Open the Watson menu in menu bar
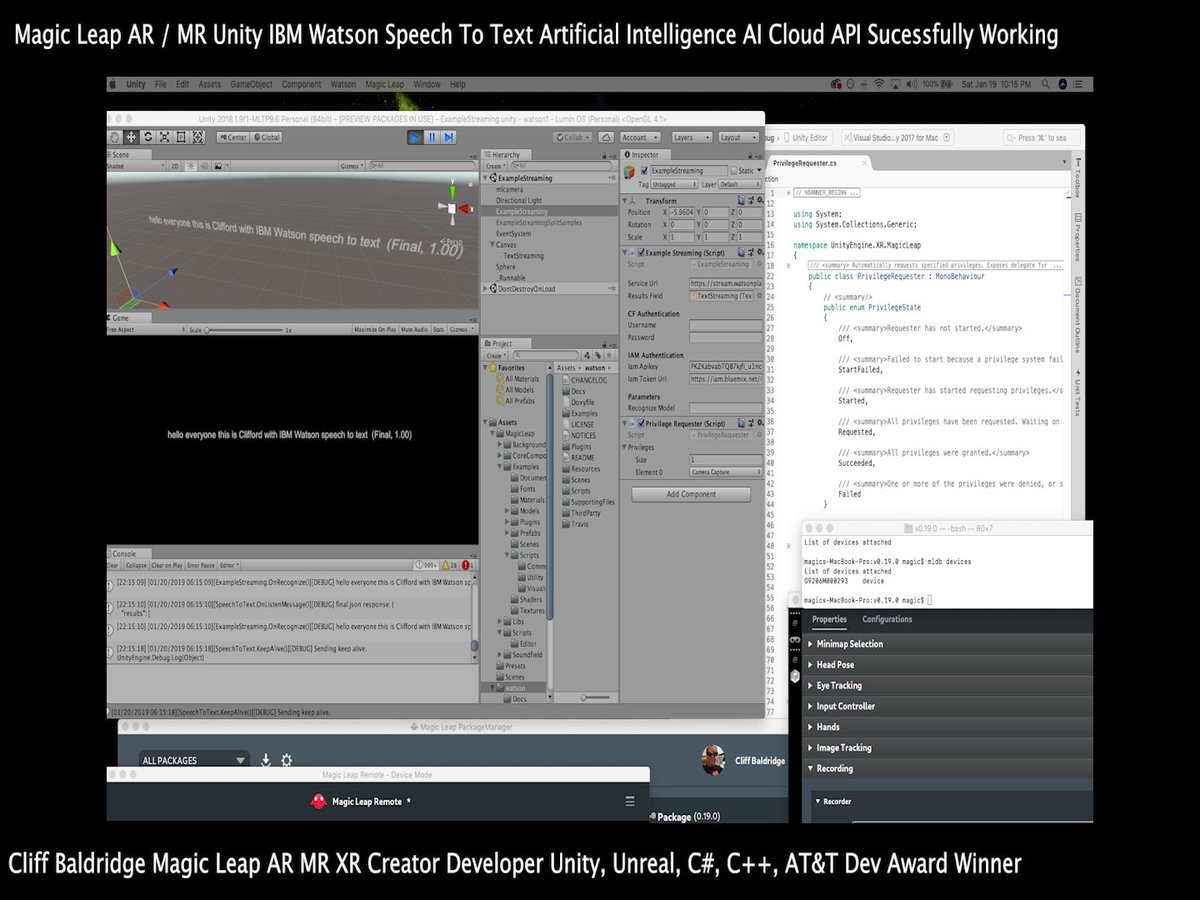This screenshot has width=1200, height=900. click(x=344, y=84)
